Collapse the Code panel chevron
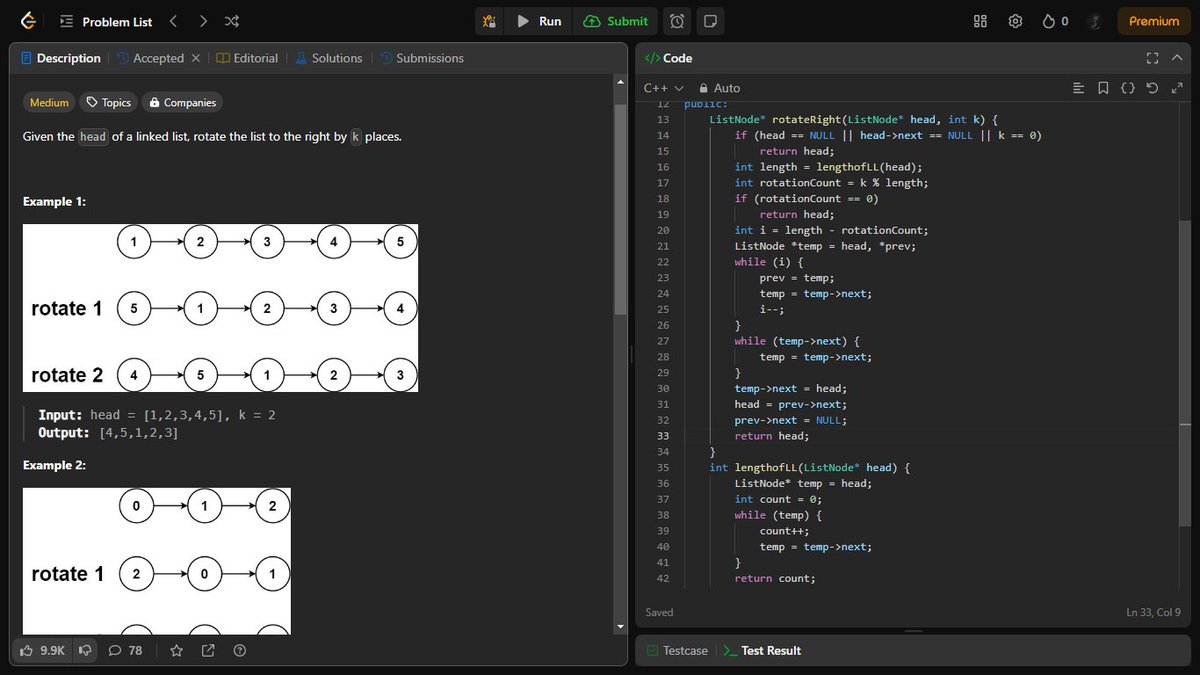Screen dimensions: 1200x675 coord(1179,58)
